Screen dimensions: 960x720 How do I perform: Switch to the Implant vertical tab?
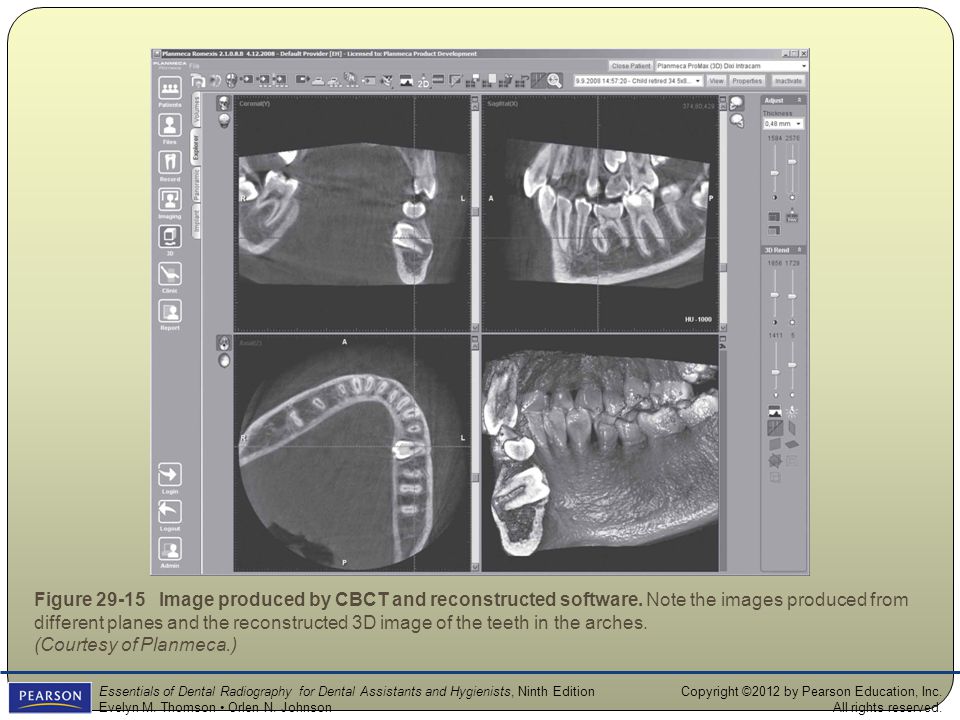click(x=197, y=221)
